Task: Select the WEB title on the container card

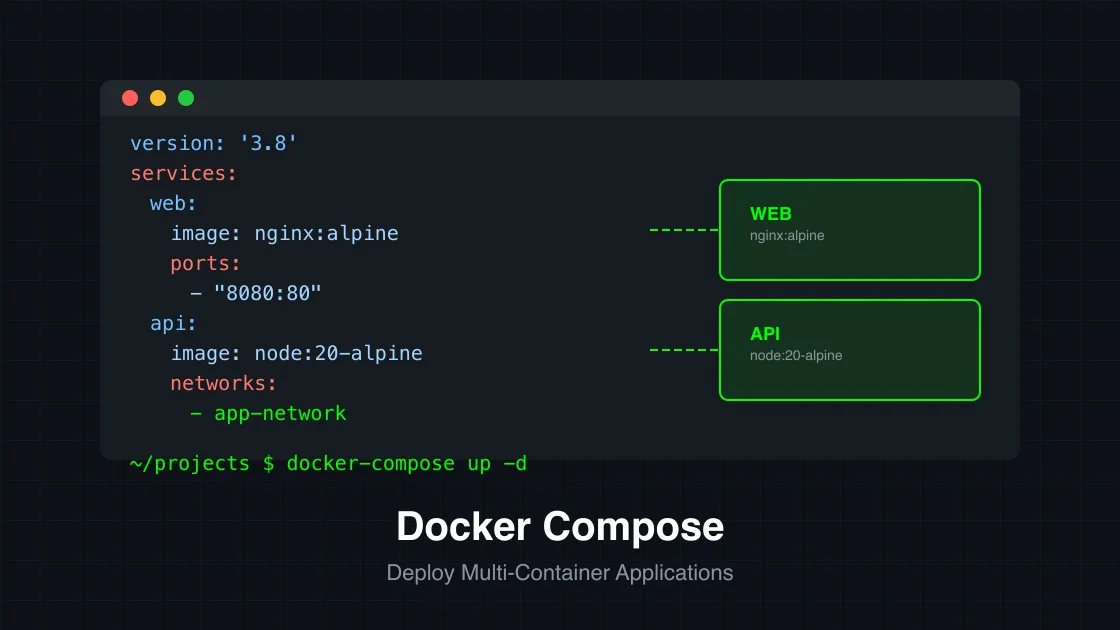Action: pos(770,213)
